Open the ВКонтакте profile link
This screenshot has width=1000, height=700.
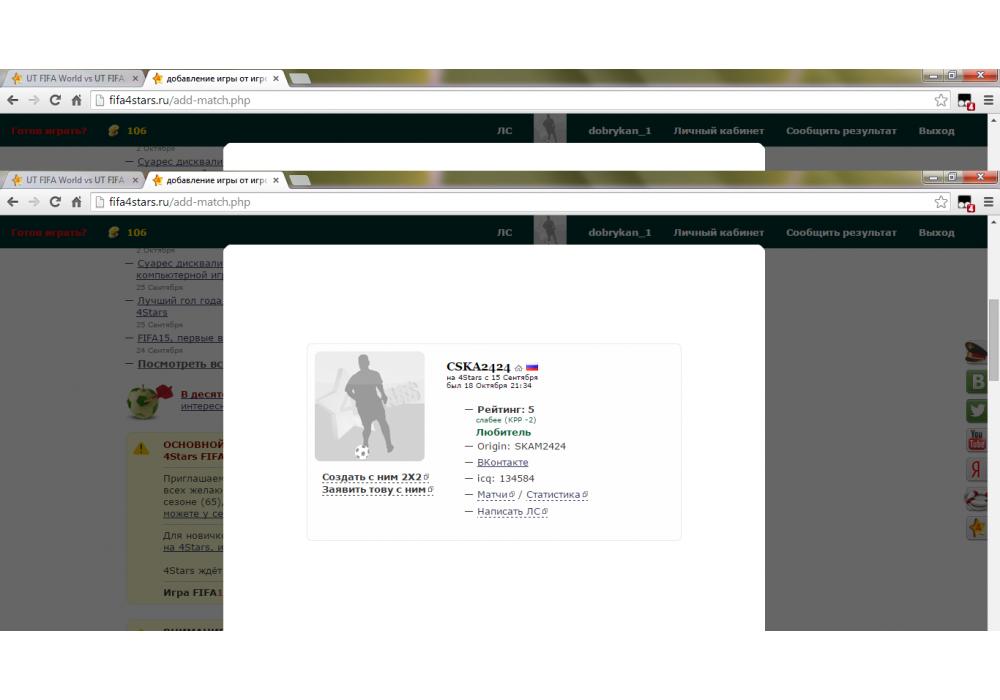click(502, 462)
